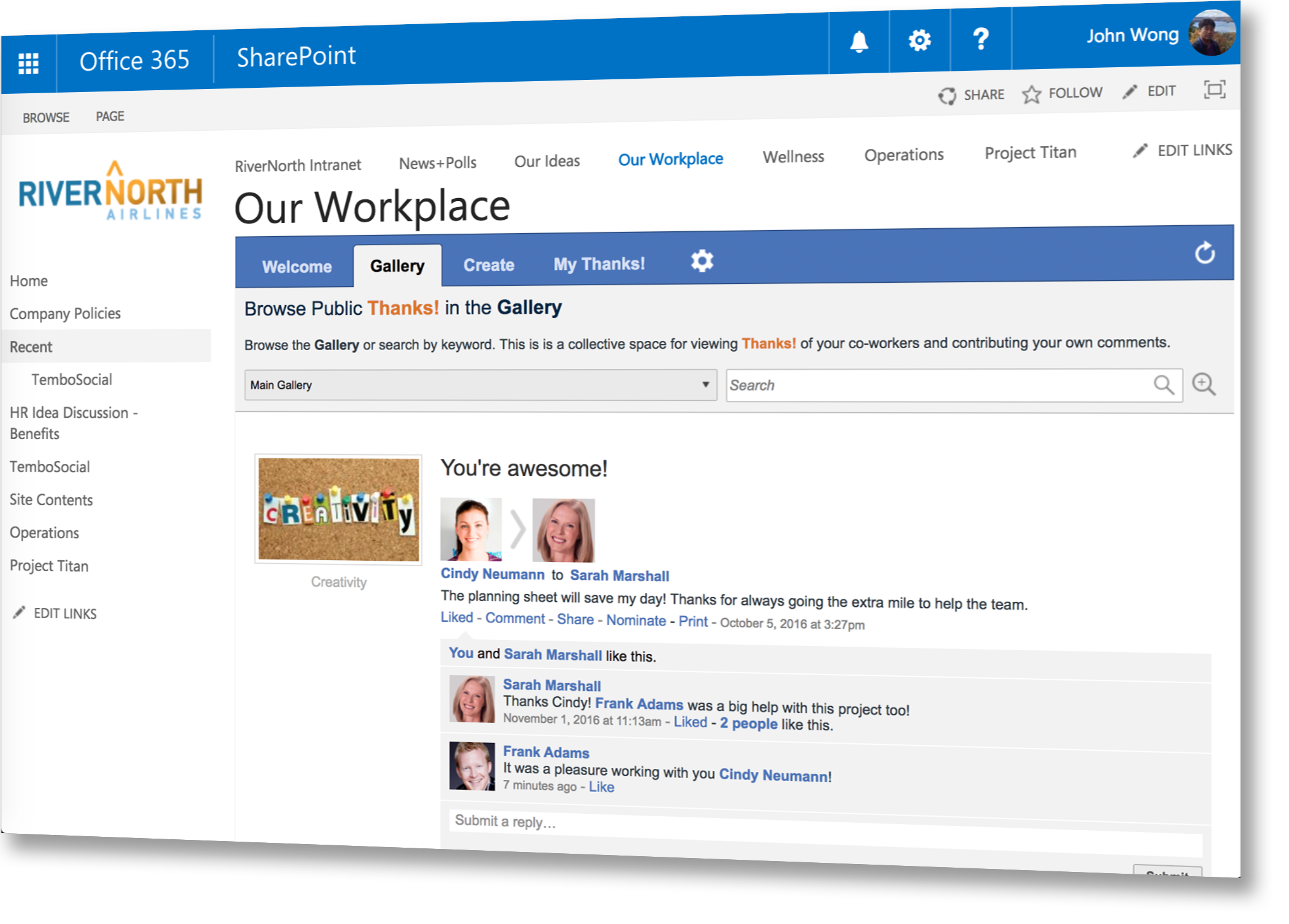Open Project Titan in top navigation
1289x924 pixels.
click(x=1030, y=153)
